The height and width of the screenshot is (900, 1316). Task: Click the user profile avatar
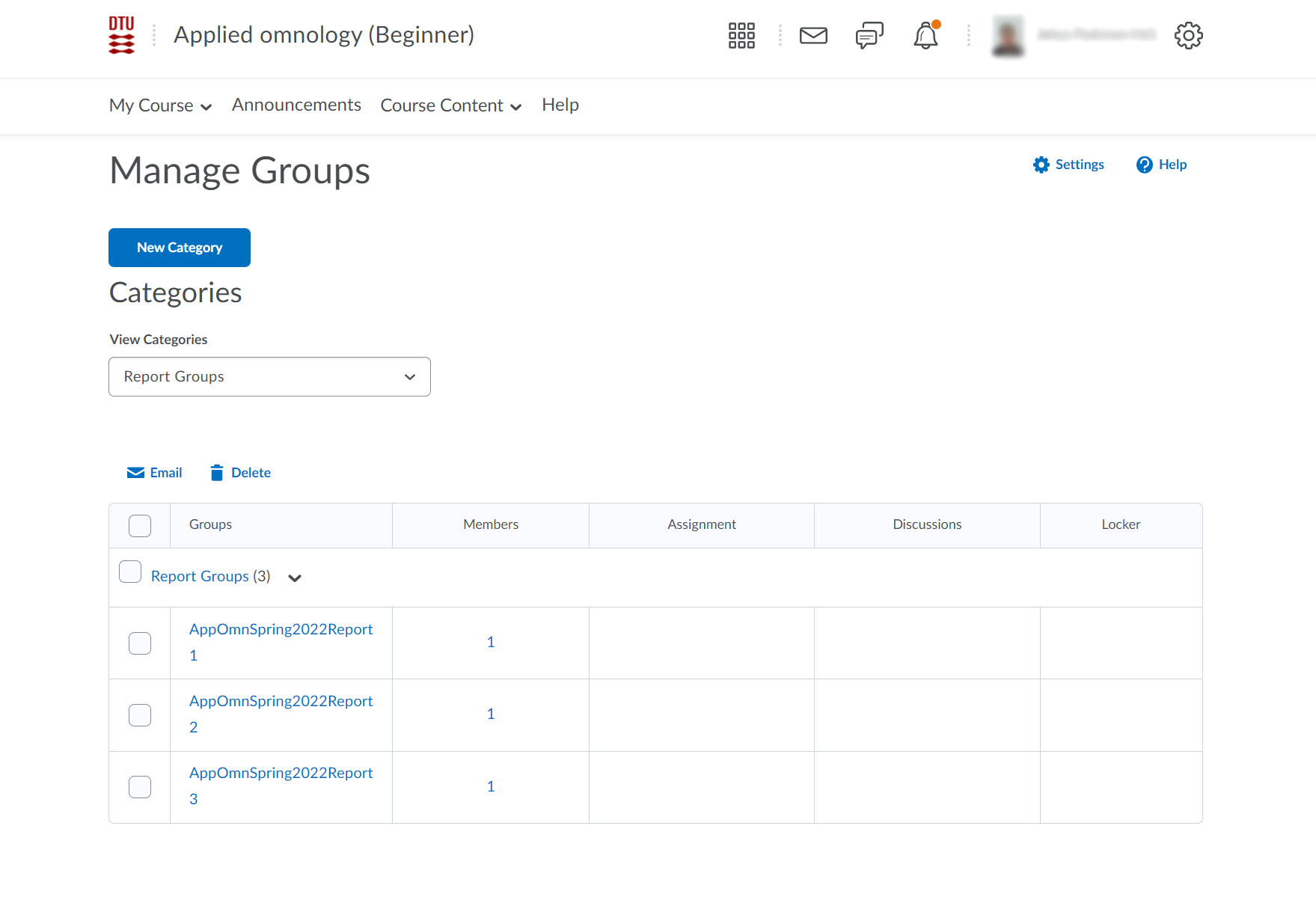click(x=1008, y=35)
